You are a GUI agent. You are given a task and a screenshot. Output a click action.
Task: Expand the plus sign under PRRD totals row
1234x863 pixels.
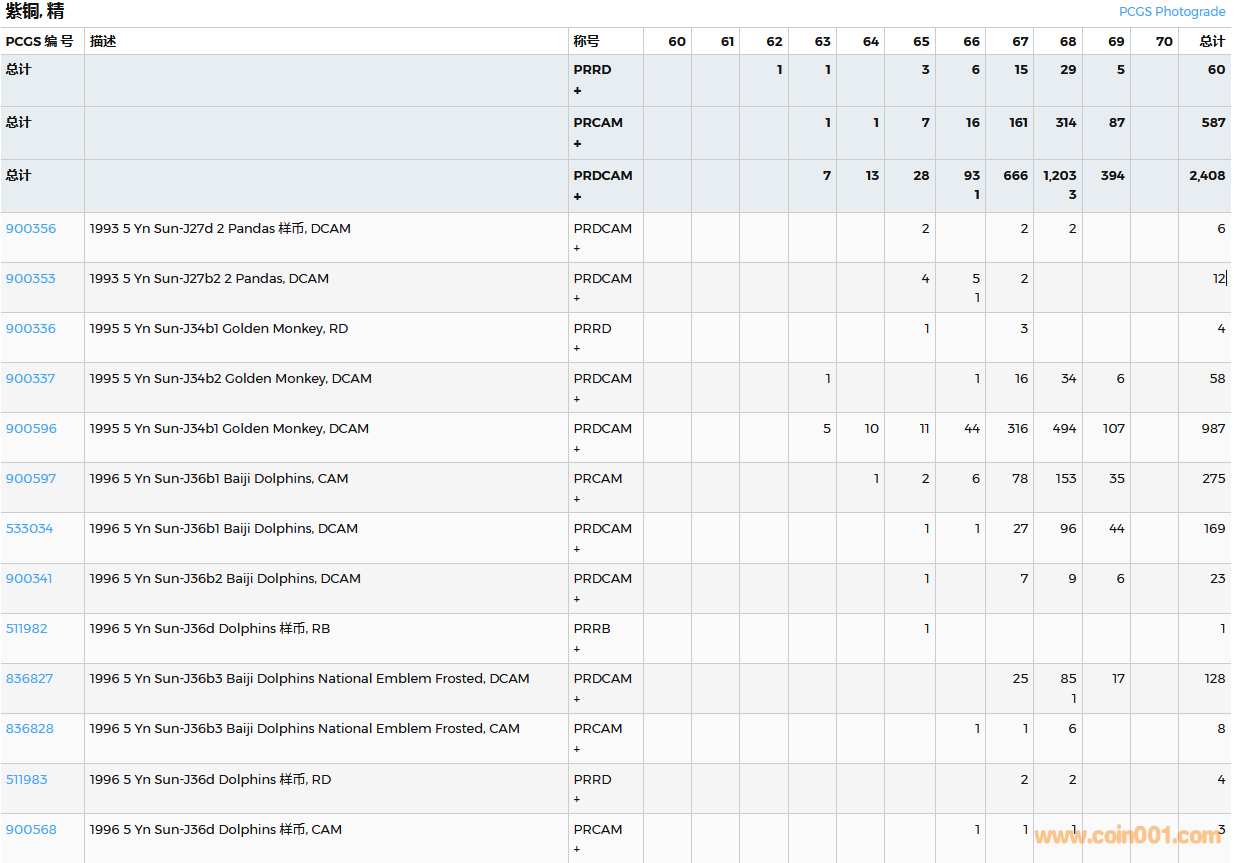577,91
